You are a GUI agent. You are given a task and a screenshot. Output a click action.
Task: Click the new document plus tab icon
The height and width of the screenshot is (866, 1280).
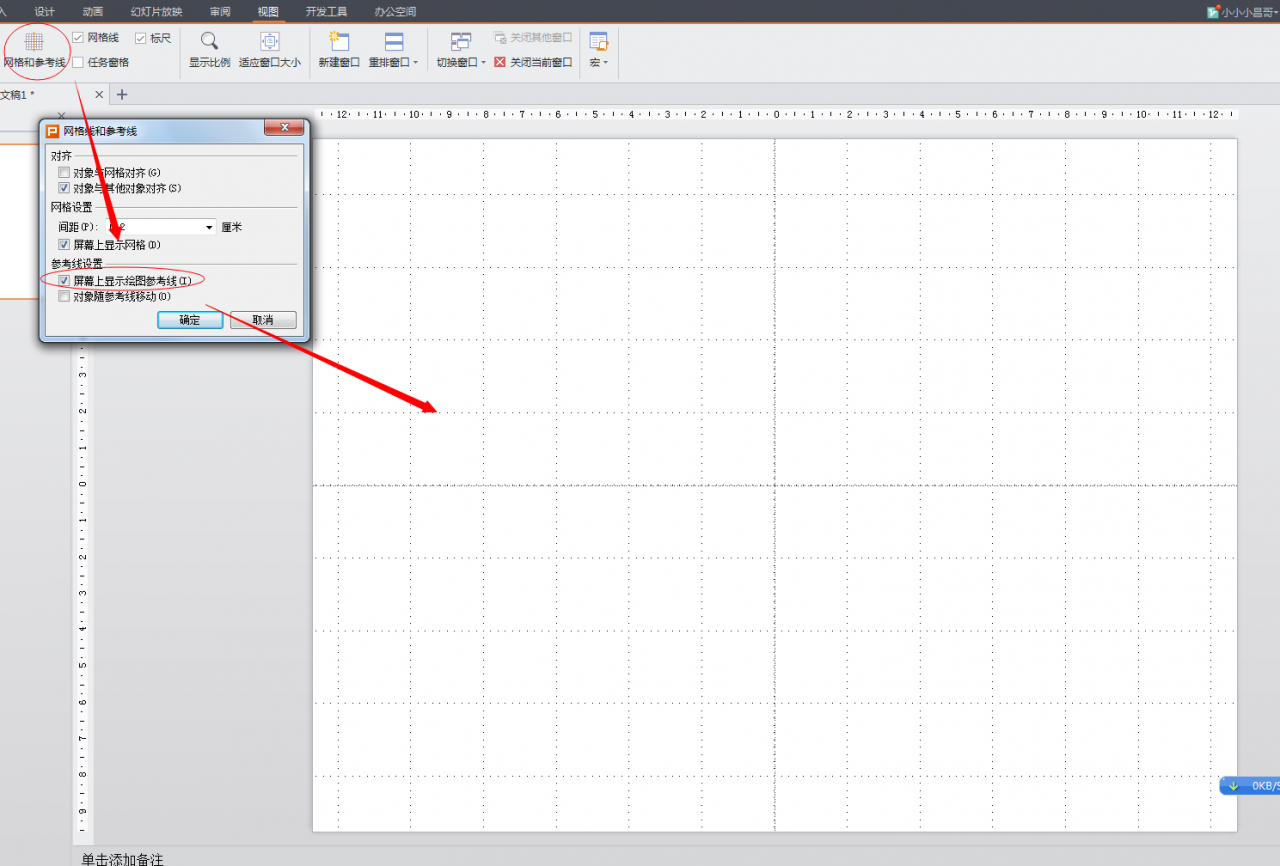[x=122, y=94]
